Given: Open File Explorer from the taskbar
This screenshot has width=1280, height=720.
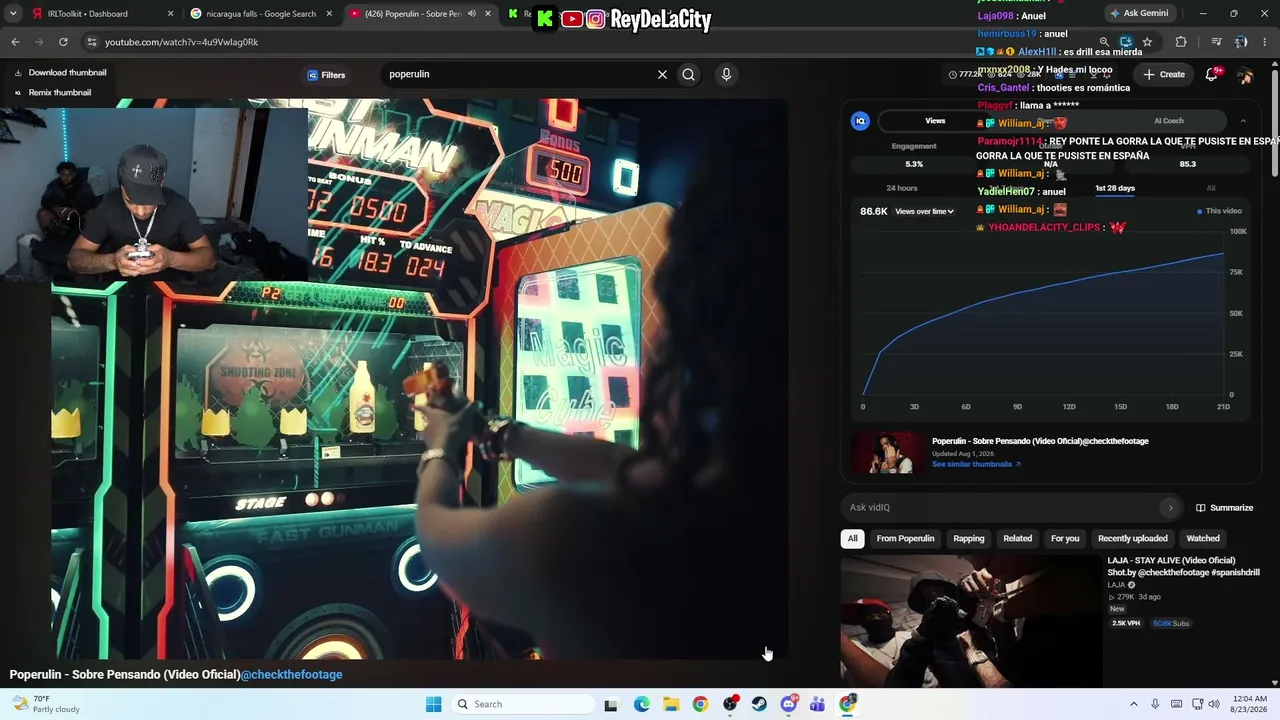Looking at the screenshot, I should click(671, 704).
